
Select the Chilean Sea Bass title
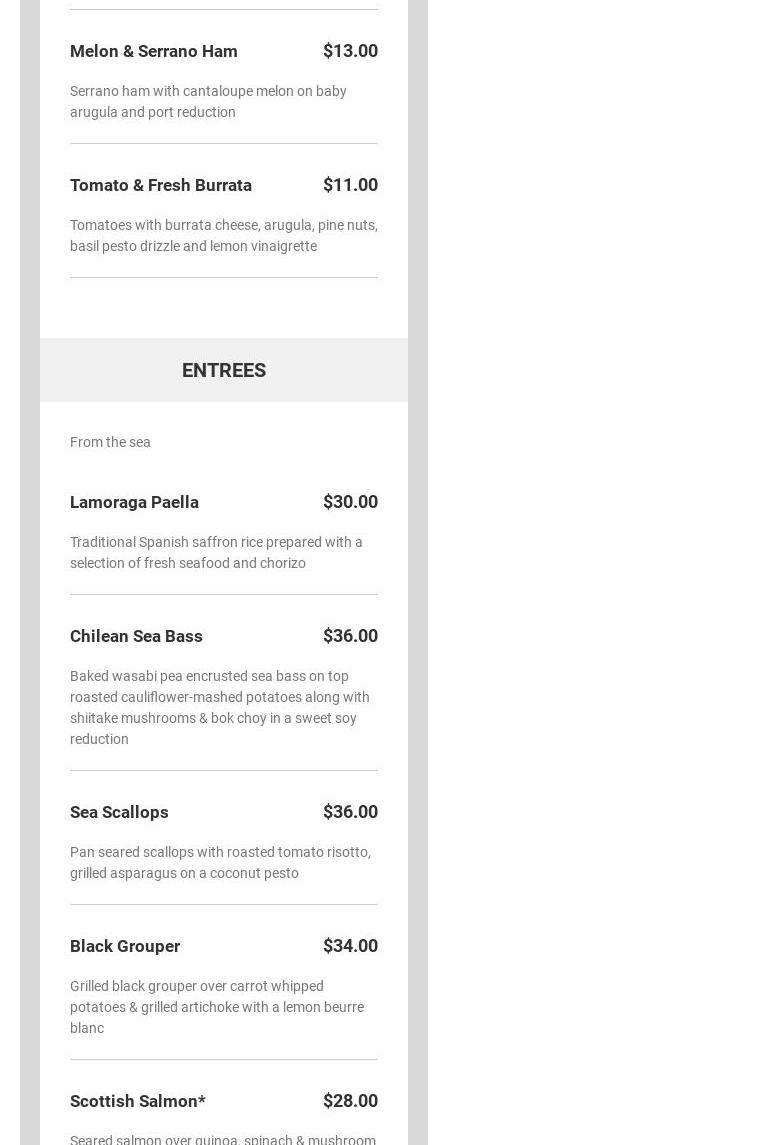click(136, 636)
